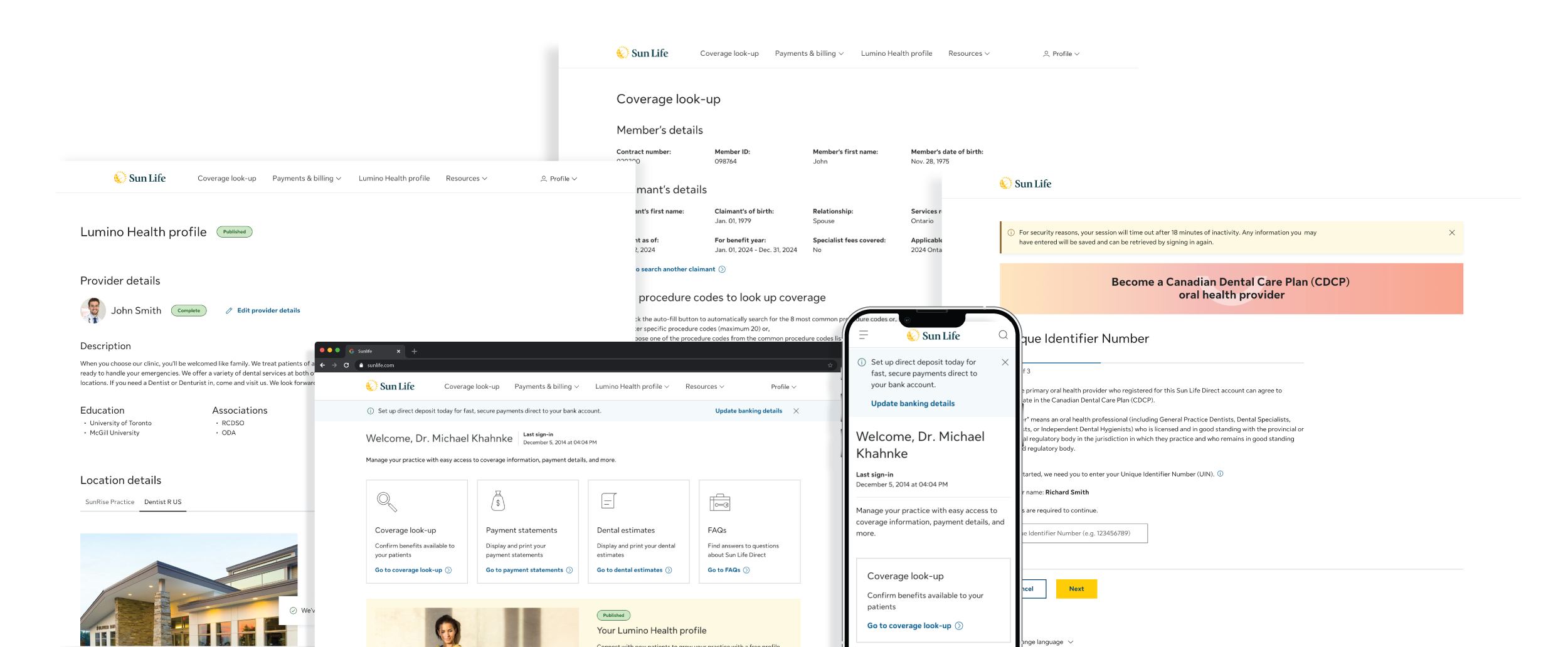The height and width of the screenshot is (647, 1568).
Task: Tap the mobile search magnifier icon
Action: point(1003,335)
